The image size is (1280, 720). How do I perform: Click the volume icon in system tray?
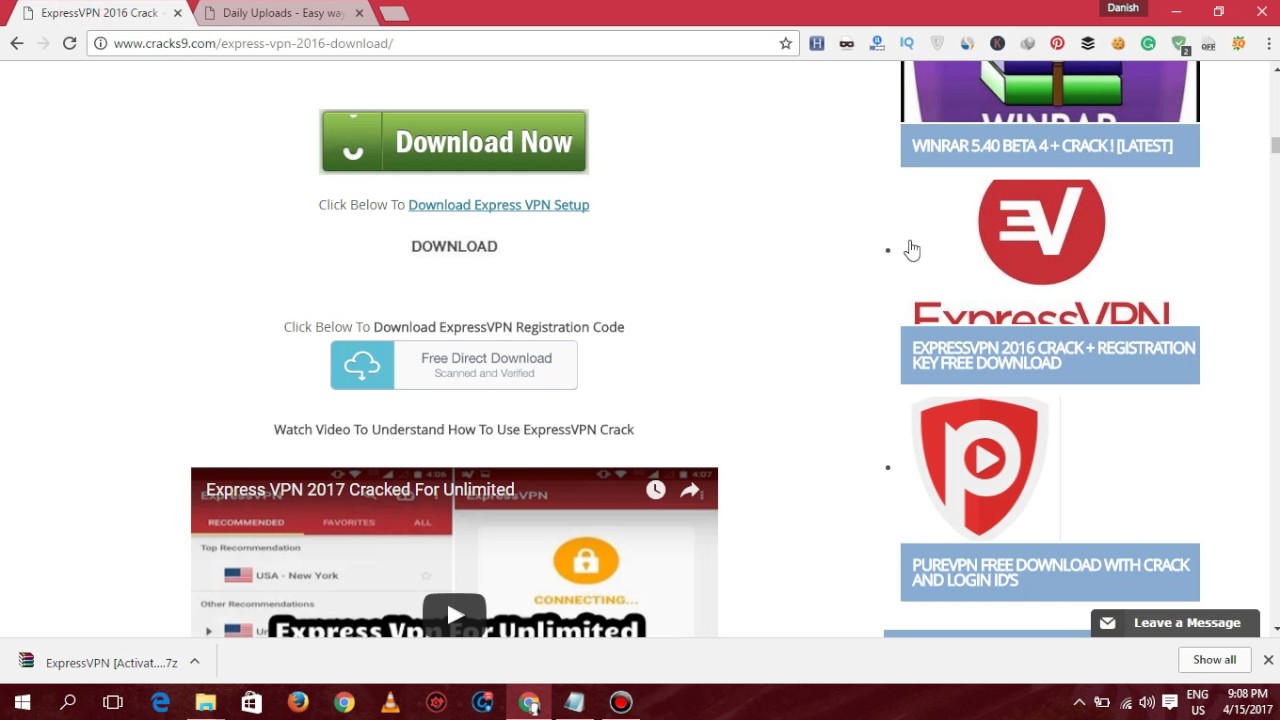(x=1147, y=702)
